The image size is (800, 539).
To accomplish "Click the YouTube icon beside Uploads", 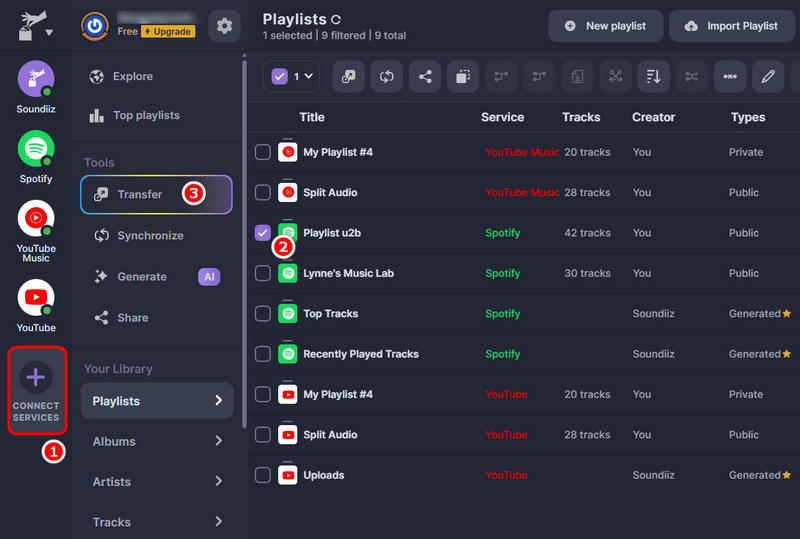I will [288, 475].
